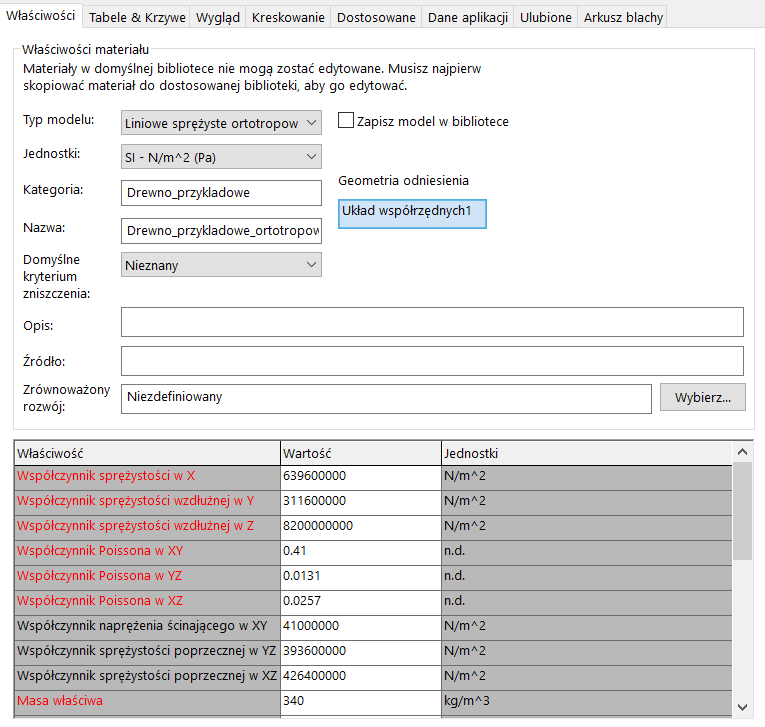Open the Dane aplikacji tab
765x727 pixels.
(x=467, y=18)
